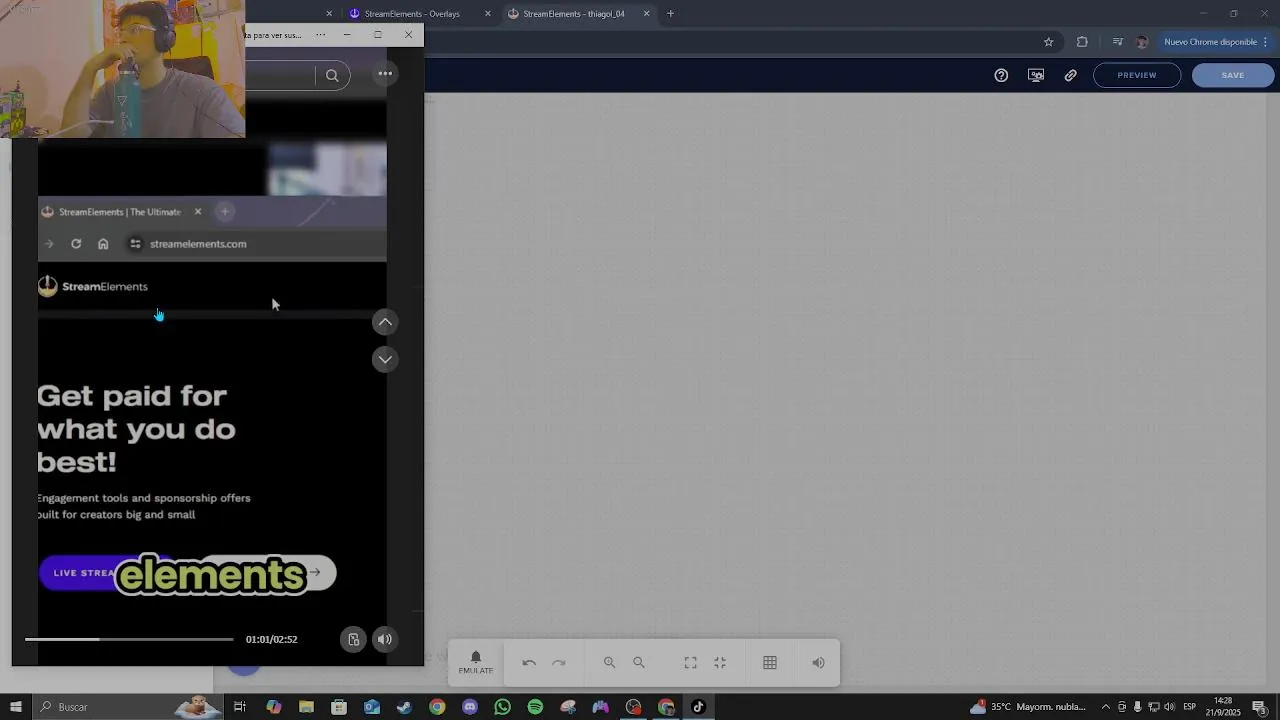Zoom out of the overlay canvas

(x=639, y=663)
